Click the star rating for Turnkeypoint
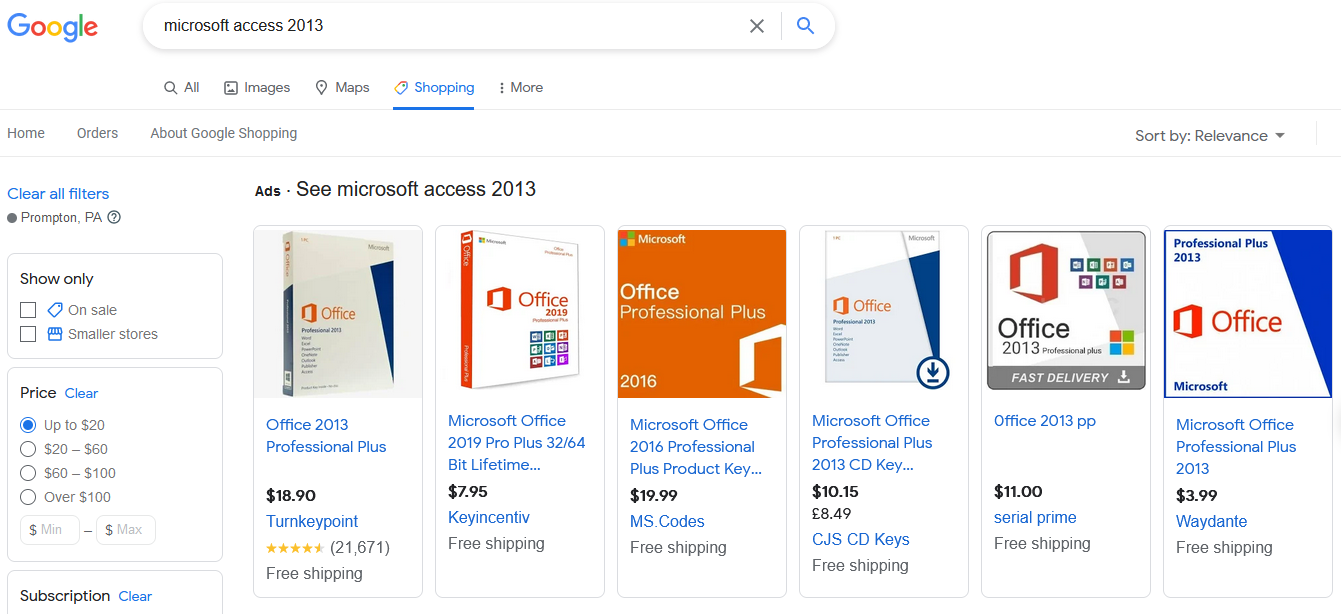The width and height of the screenshot is (1341, 614). (x=295, y=548)
